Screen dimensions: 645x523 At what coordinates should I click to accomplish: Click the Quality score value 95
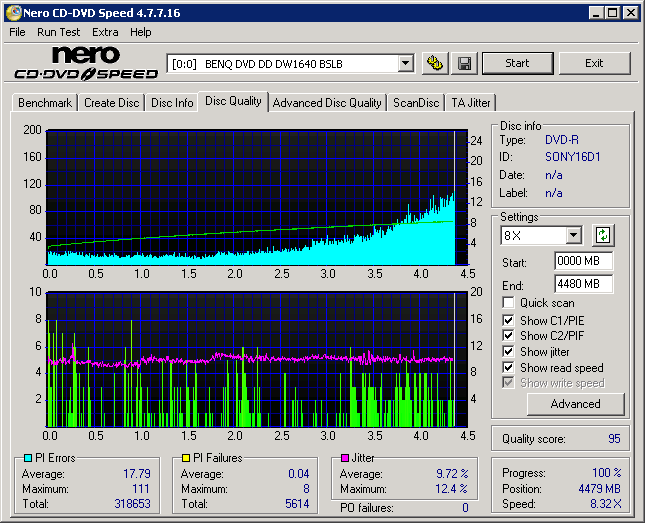click(614, 439)
